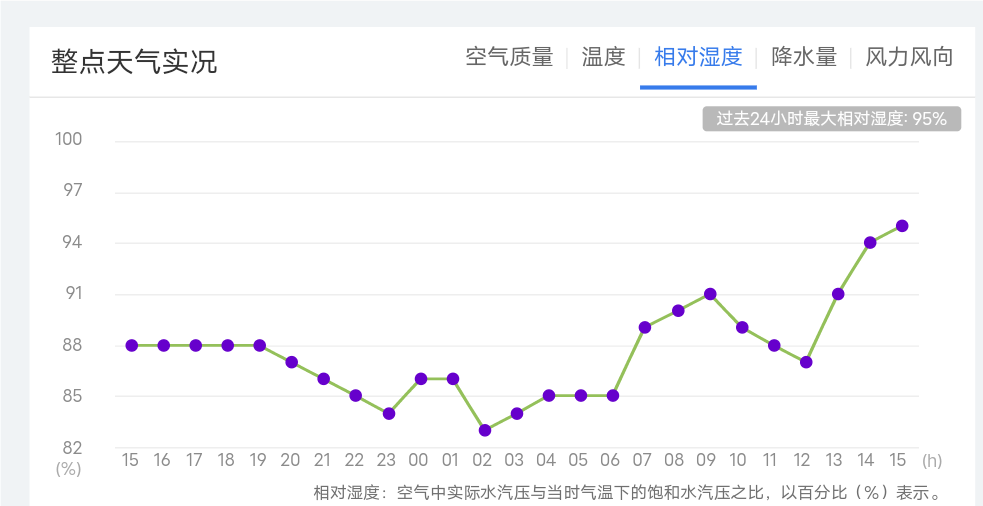
Task: Go to the 风力风向 tab
Action: (x=909, y=57)
